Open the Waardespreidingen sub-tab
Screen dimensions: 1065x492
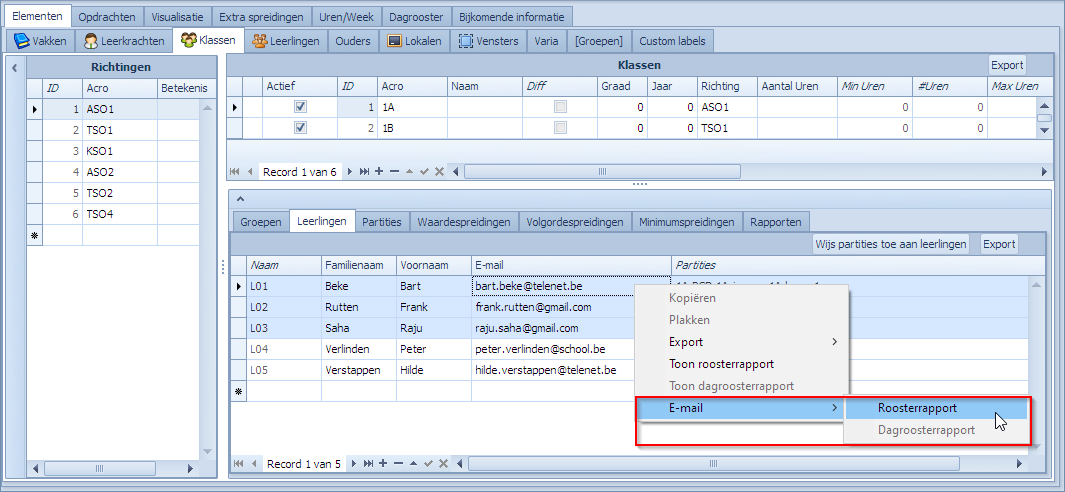coord(464,222)
